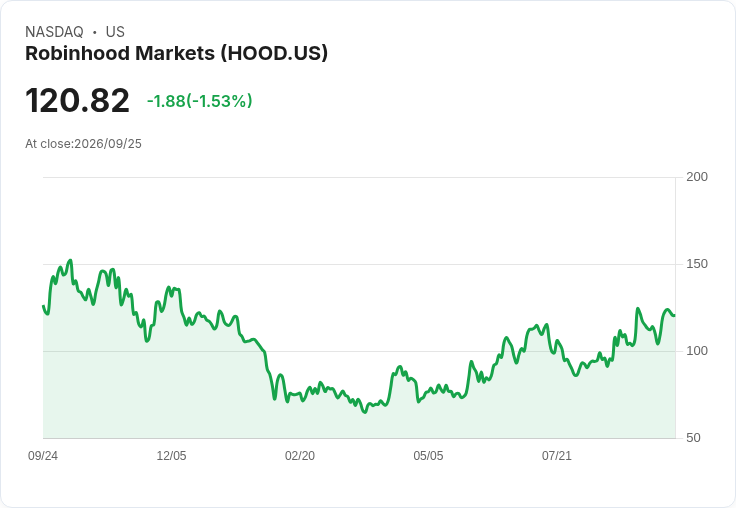Click the 09/24 x-axis date label
736x508 pixels.
click(x=43, y=456)
